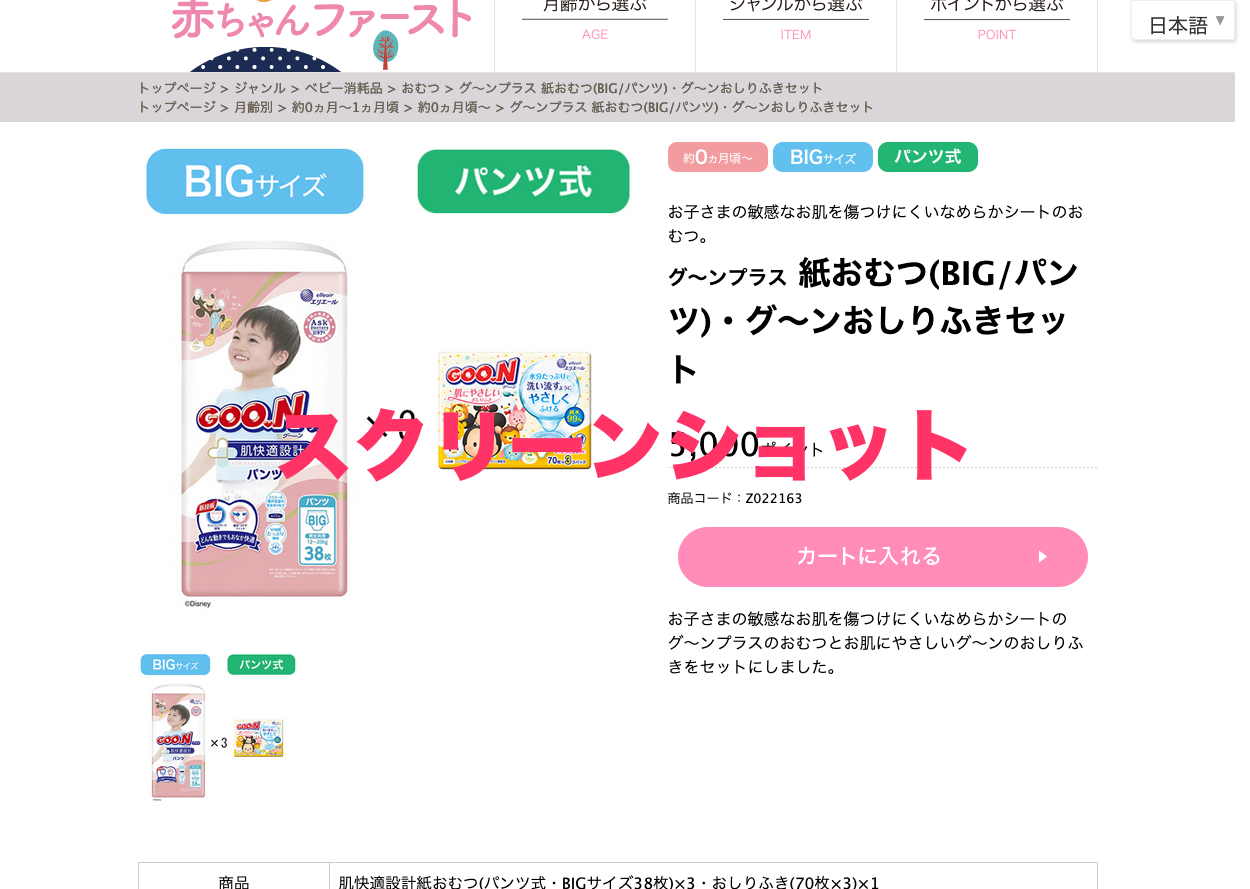Viewport: 1250px width, 889px height.
Task: Open 約0ヵ月頃〜1ヵ月頃 breadcrumb link
Action: pyautogui.click(x=345, y=107)
